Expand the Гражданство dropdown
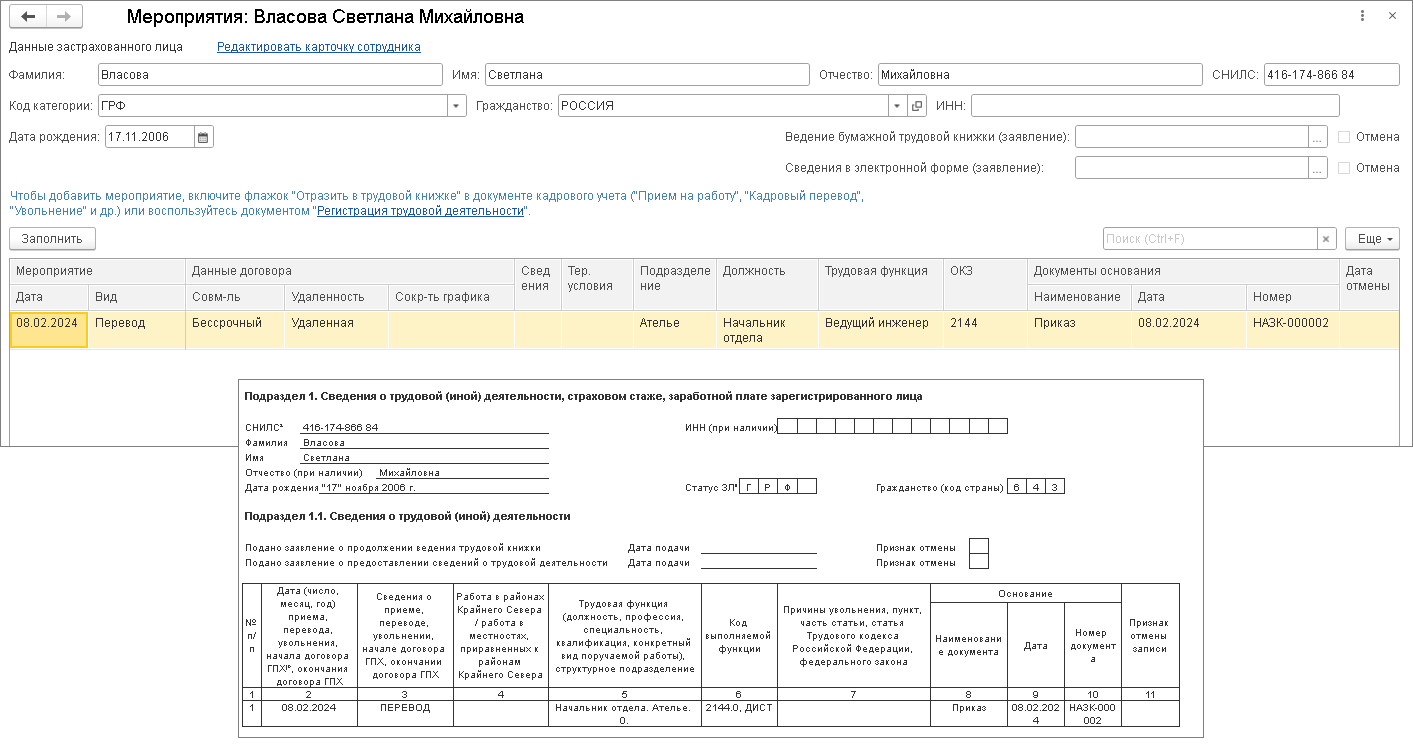The image size is (1413, 744). [x=898, y=106]
